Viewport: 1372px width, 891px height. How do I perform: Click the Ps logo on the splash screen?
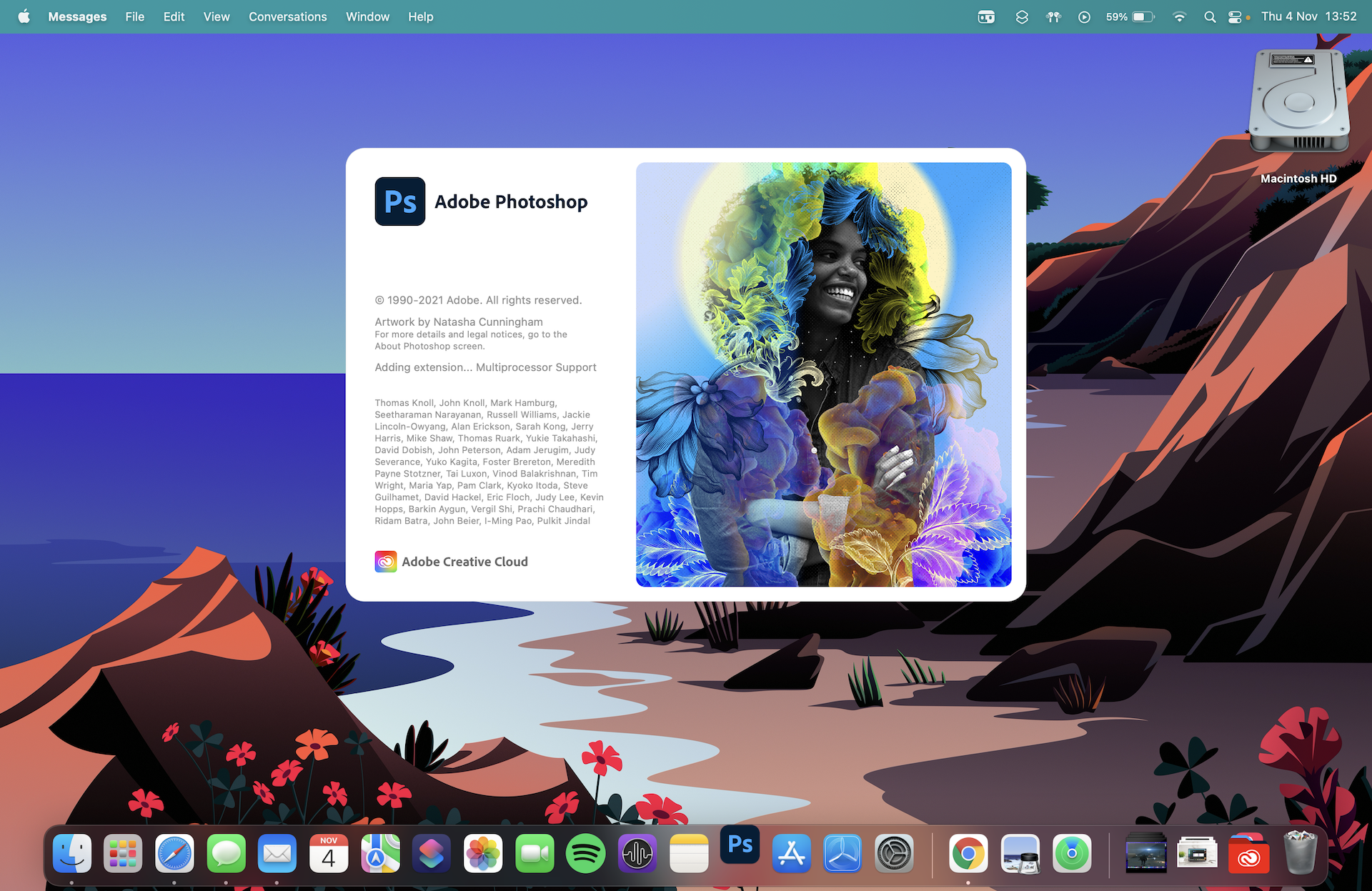pos(400,201)
